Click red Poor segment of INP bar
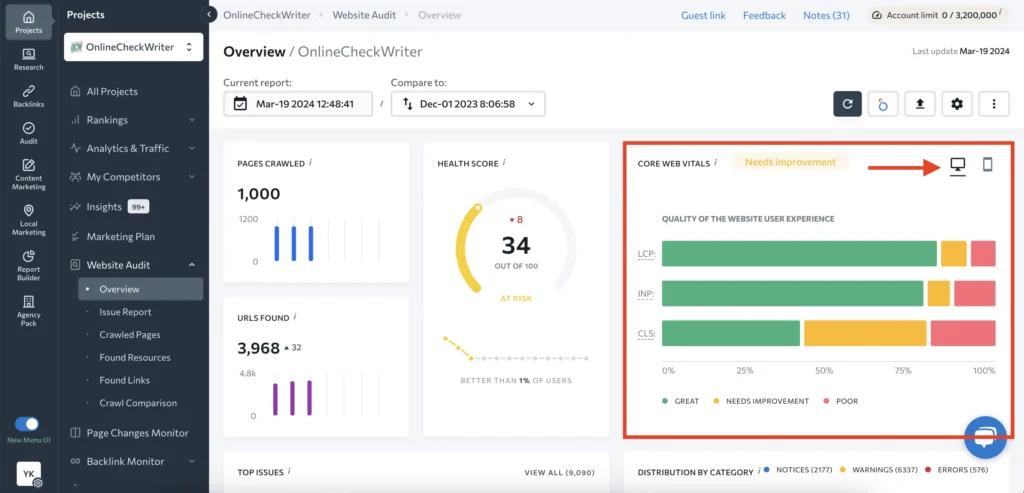The height and width of the screenshot is (493, 1024). pyautogui.click(x=974, y=294)
